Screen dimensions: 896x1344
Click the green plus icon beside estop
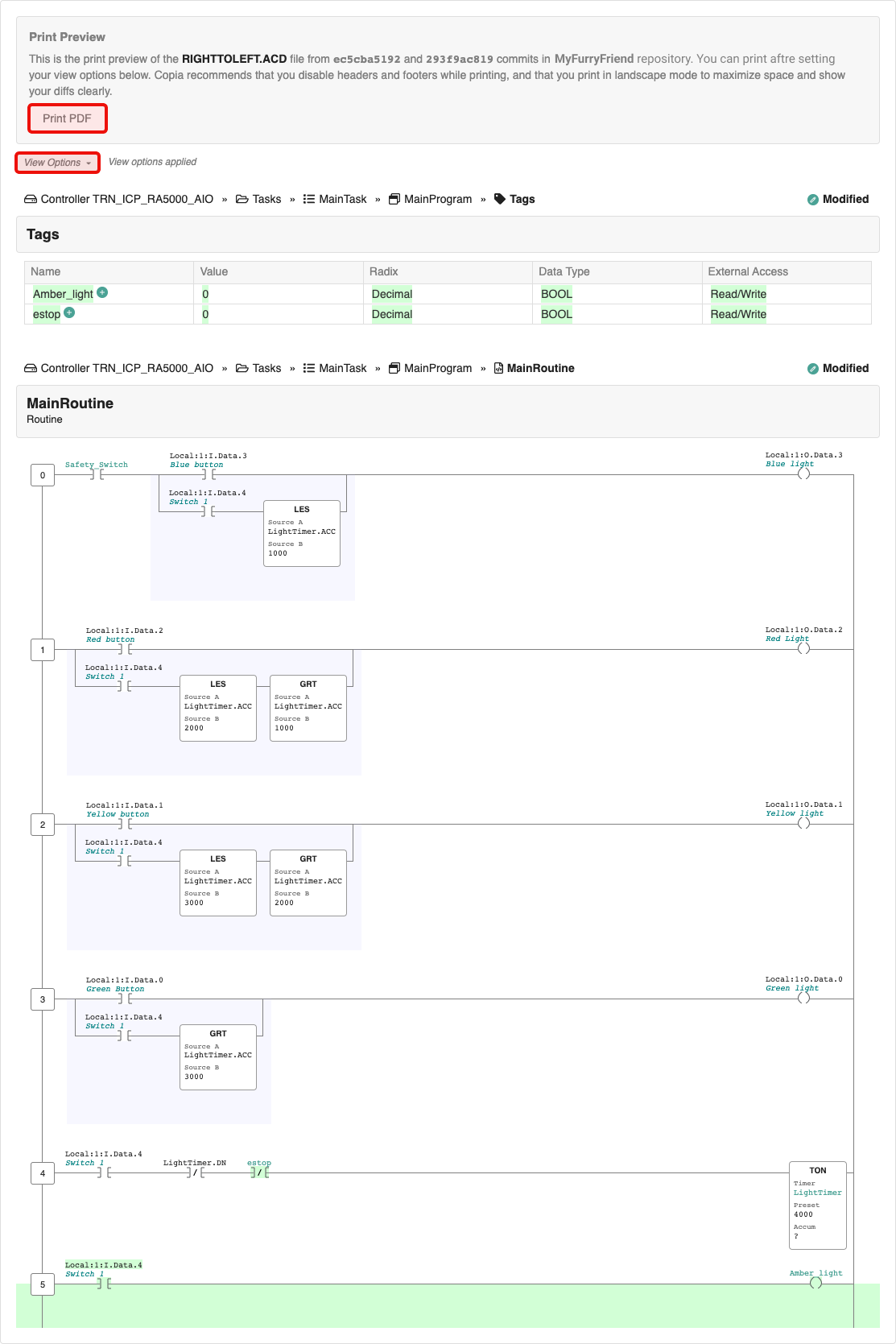click(69, 313)
